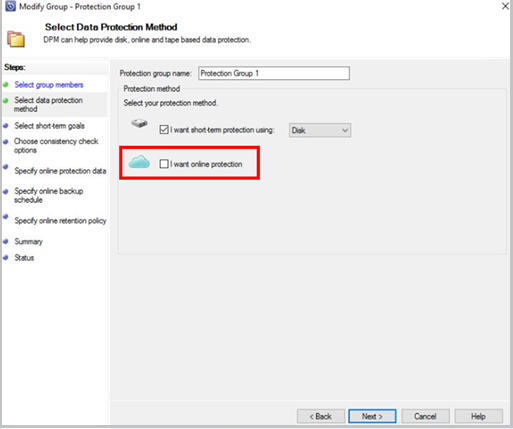The image size is (513, 429).
Task: Jump to the Status step
Action: [24, 258]
